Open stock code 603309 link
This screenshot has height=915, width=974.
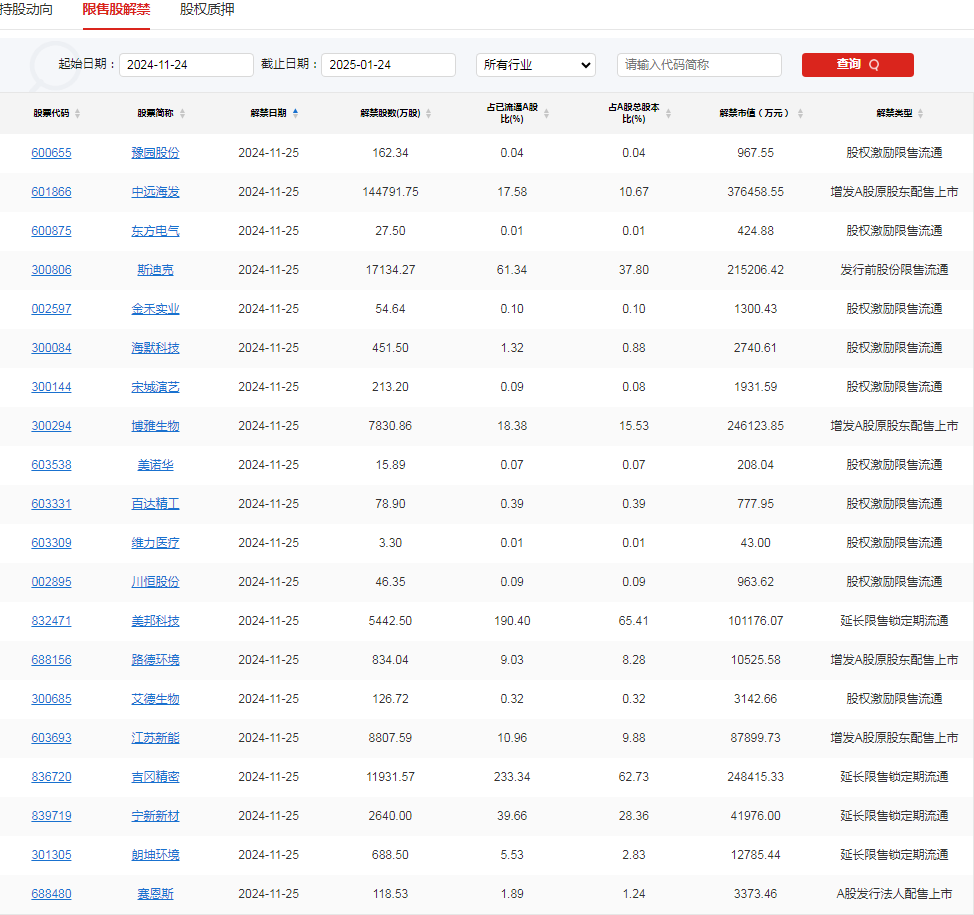tap(52, 543)
